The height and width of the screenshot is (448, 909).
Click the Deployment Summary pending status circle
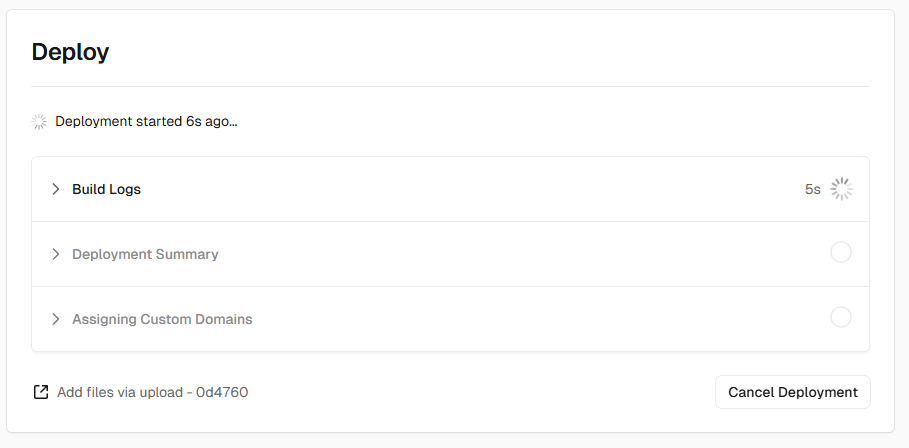click(x=841, y=252)
